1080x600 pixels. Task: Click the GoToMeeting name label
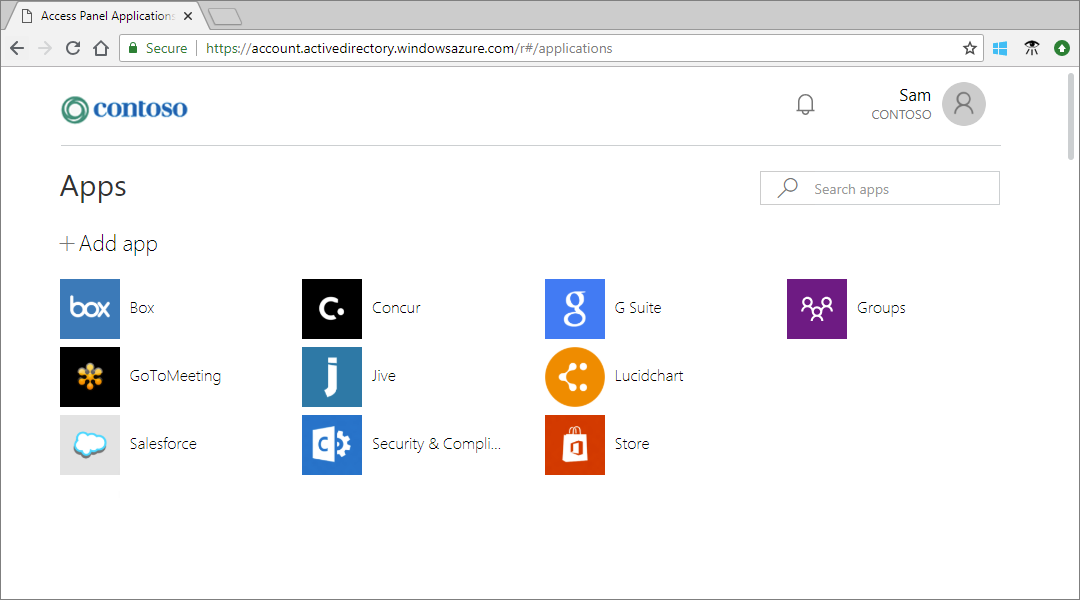(175, 376)
